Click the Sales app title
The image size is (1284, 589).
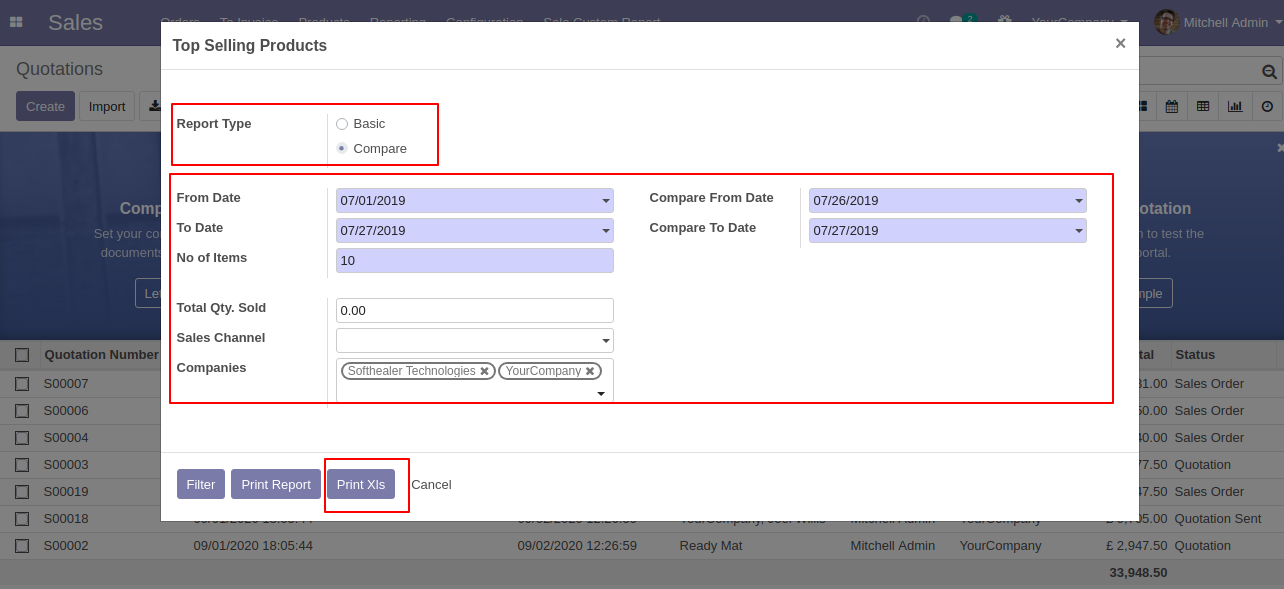coord(75,22)
